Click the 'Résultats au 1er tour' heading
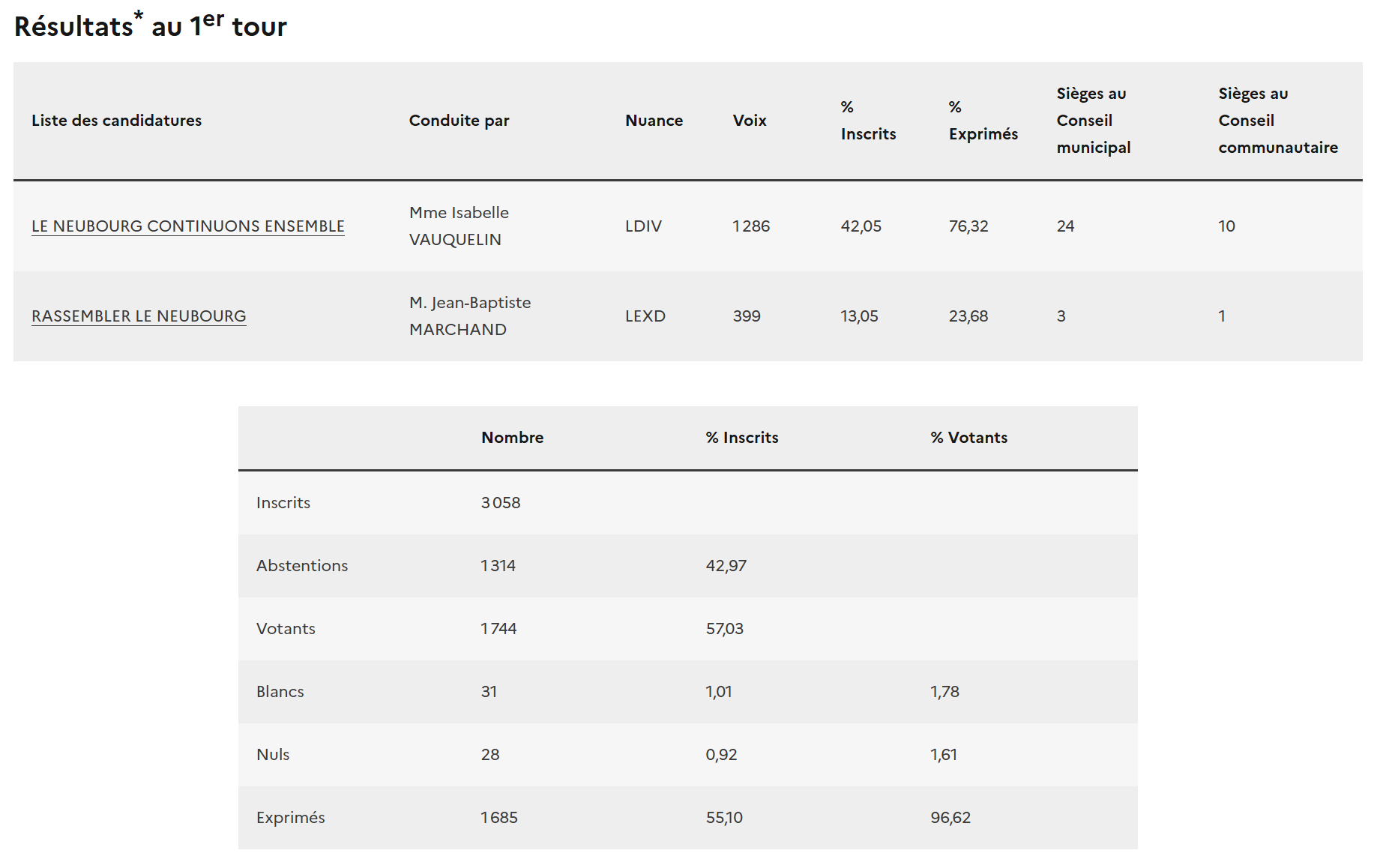The height and width of the screenshot is (868, 1377). (151, 26)
